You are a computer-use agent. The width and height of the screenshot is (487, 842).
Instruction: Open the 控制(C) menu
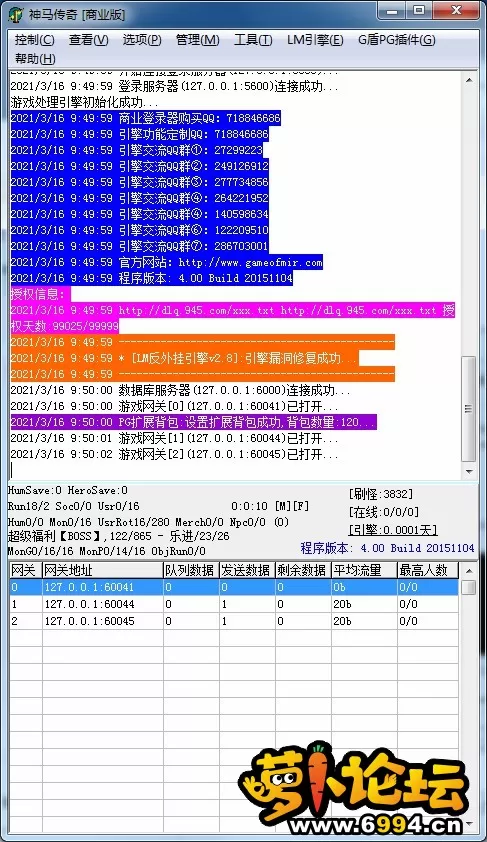(x=34, y=40)
